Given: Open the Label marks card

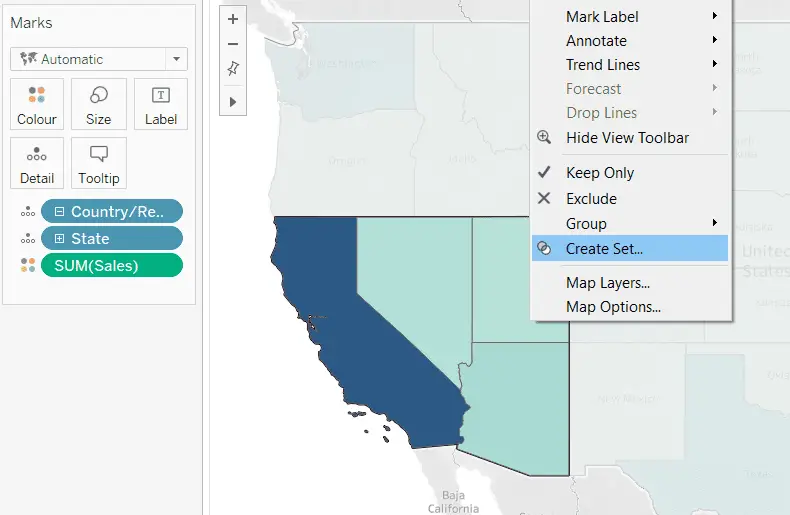Looking at the screenshot, I should pos(161,104).
